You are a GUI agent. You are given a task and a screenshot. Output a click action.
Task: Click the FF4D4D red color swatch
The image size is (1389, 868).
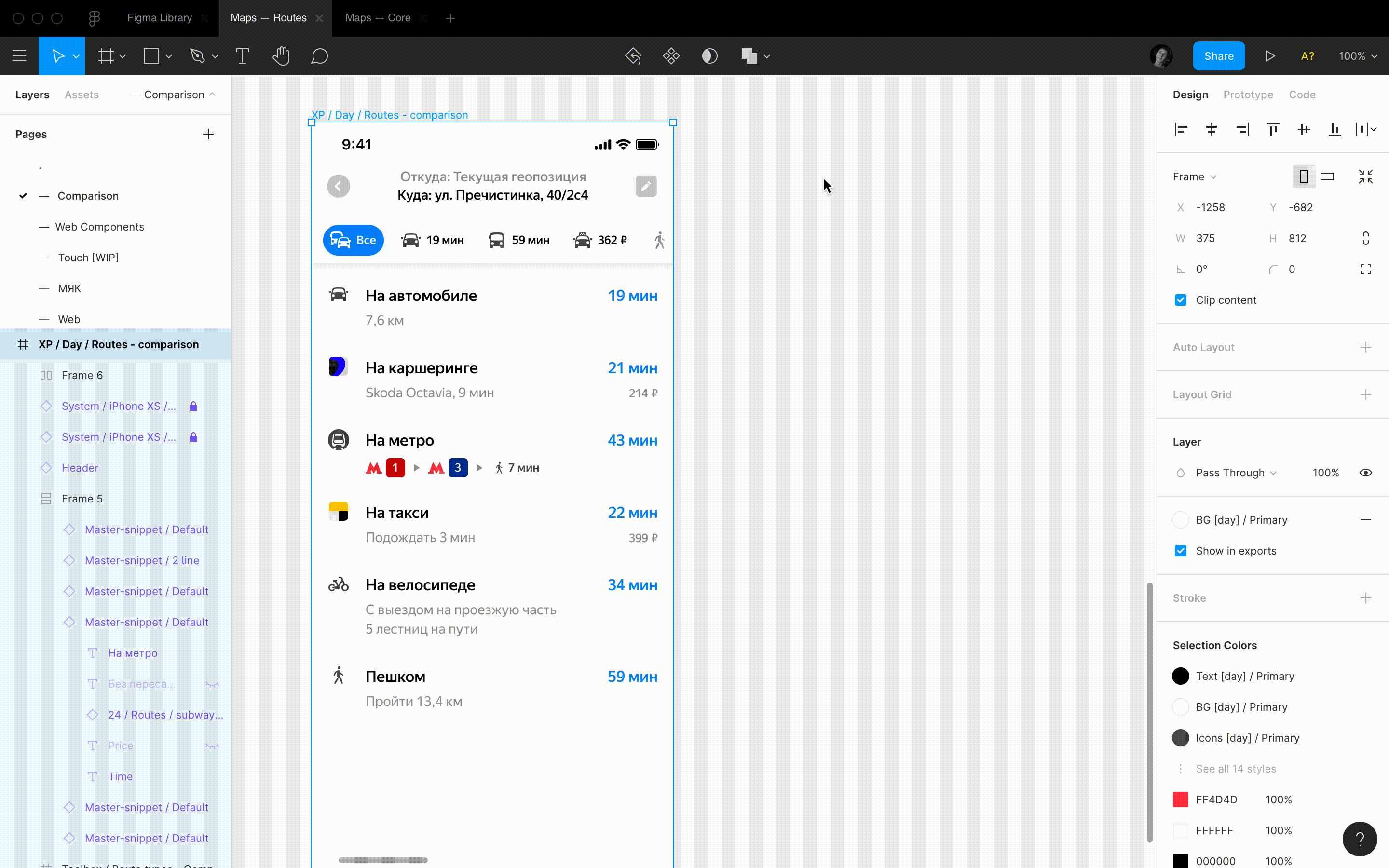point(1180,800)
